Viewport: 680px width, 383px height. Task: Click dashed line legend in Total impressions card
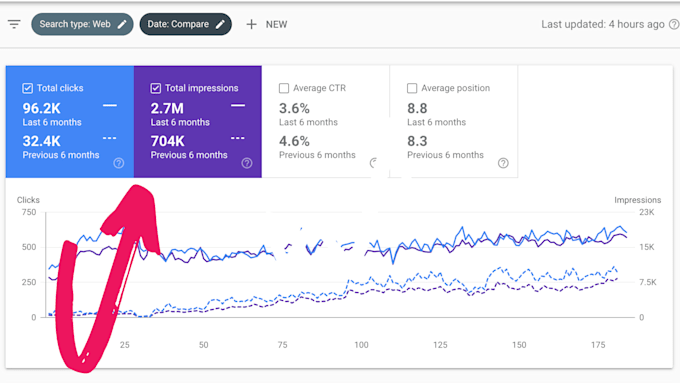pos(238,138)
